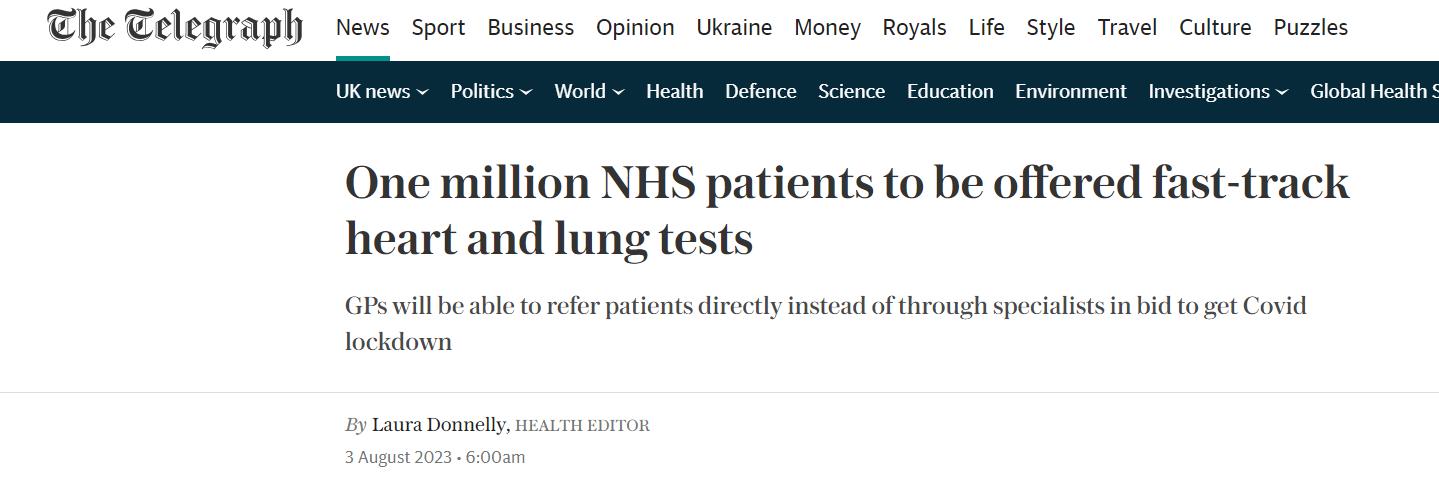The height and width of the screenshot is (477, 1439).
Task: Visit the Royals section
Action: tap(914, 28)
